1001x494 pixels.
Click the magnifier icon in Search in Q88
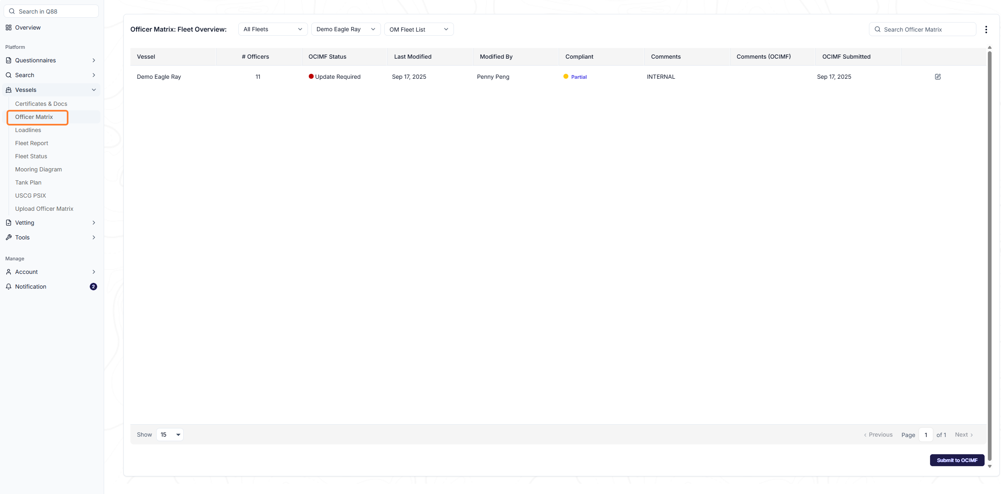point(11,11)
